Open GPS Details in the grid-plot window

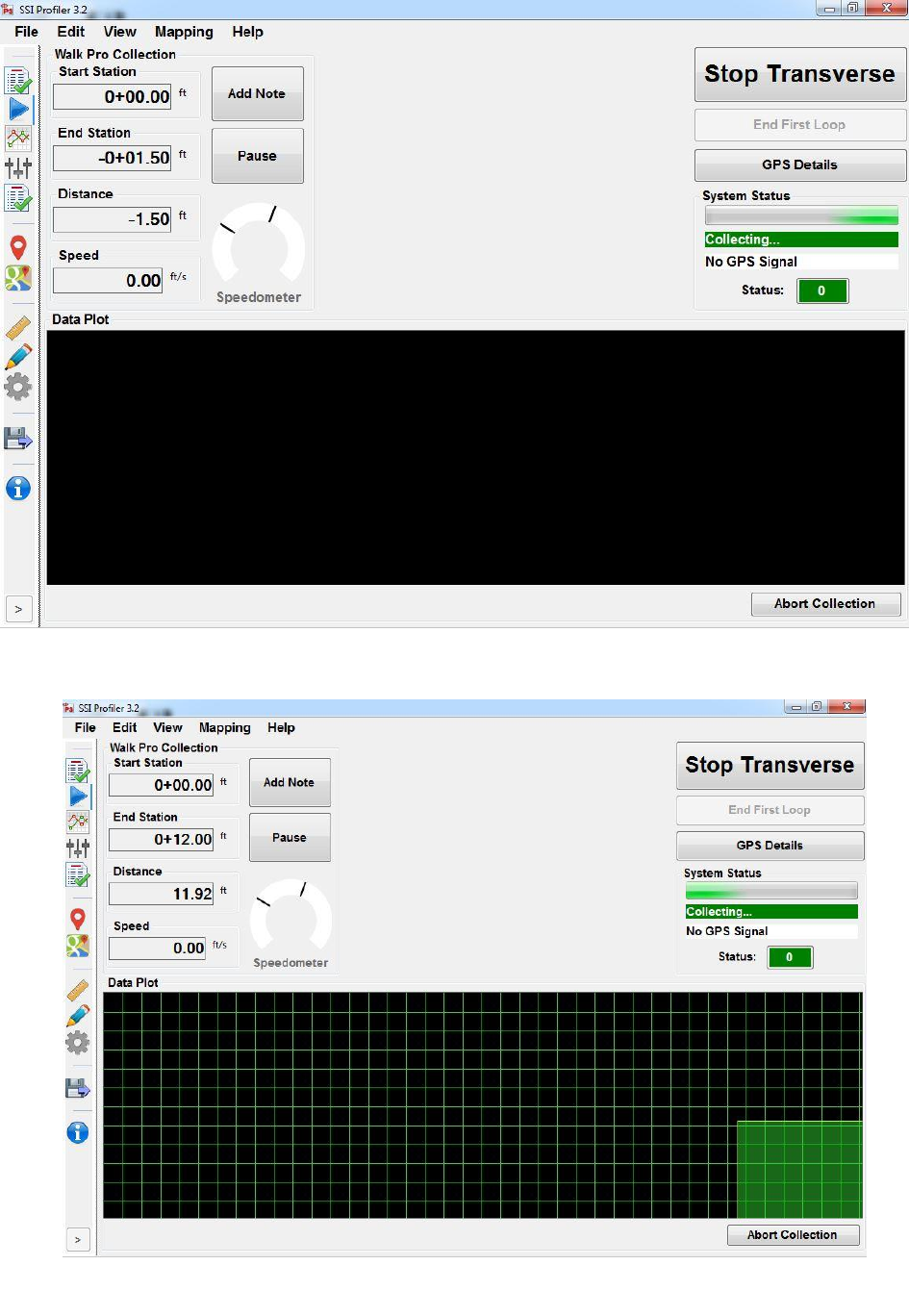[770, 846]
